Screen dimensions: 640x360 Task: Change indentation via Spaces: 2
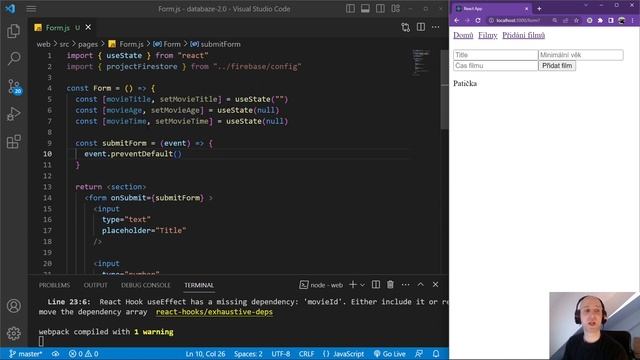pyautogui.click(x=248, y=354)
